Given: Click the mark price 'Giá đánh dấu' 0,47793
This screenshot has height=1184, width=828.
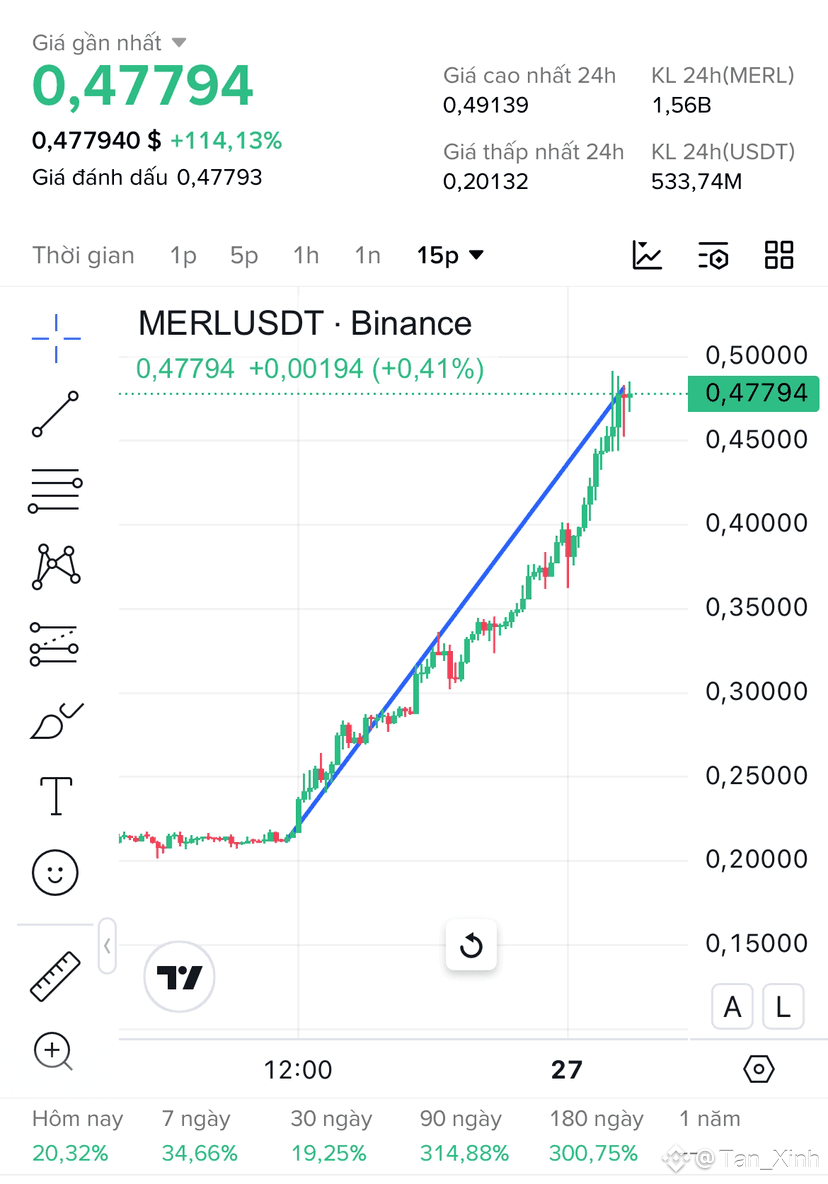Looking at the screenshot, I should click(147, 177).
